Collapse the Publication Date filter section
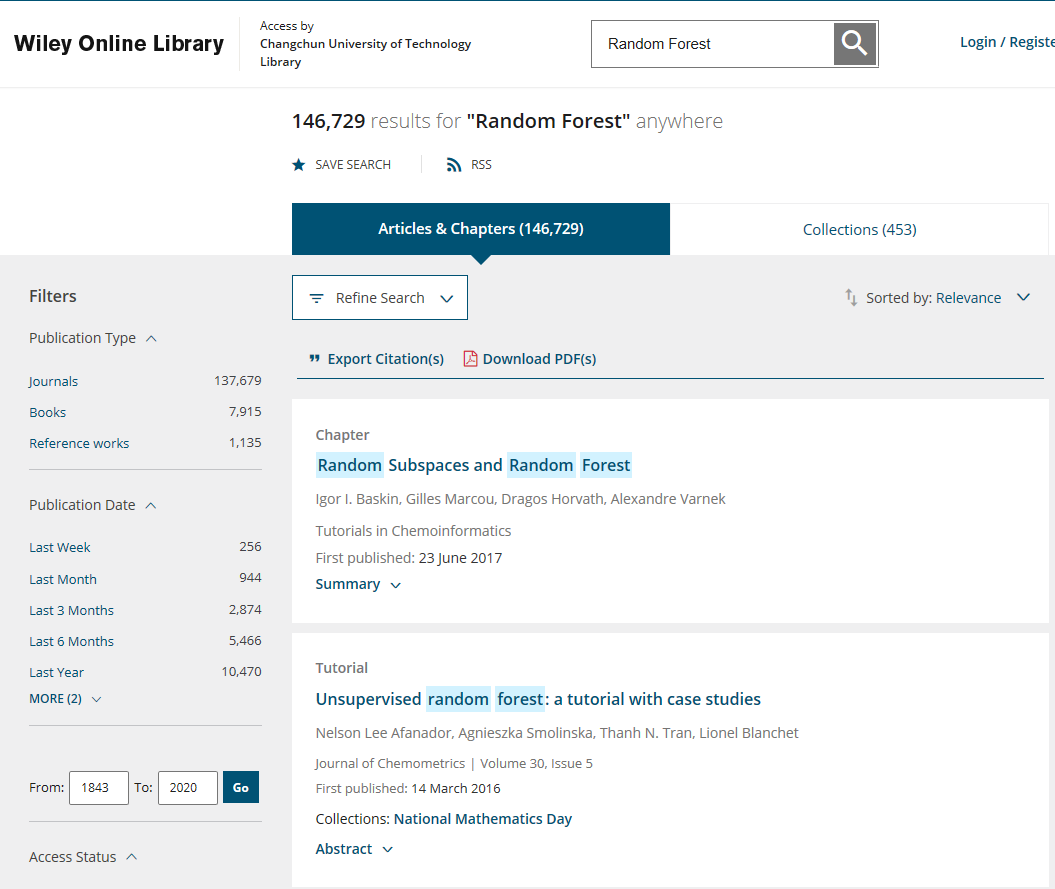This screenshot has height=889, width=1055. 151,505
